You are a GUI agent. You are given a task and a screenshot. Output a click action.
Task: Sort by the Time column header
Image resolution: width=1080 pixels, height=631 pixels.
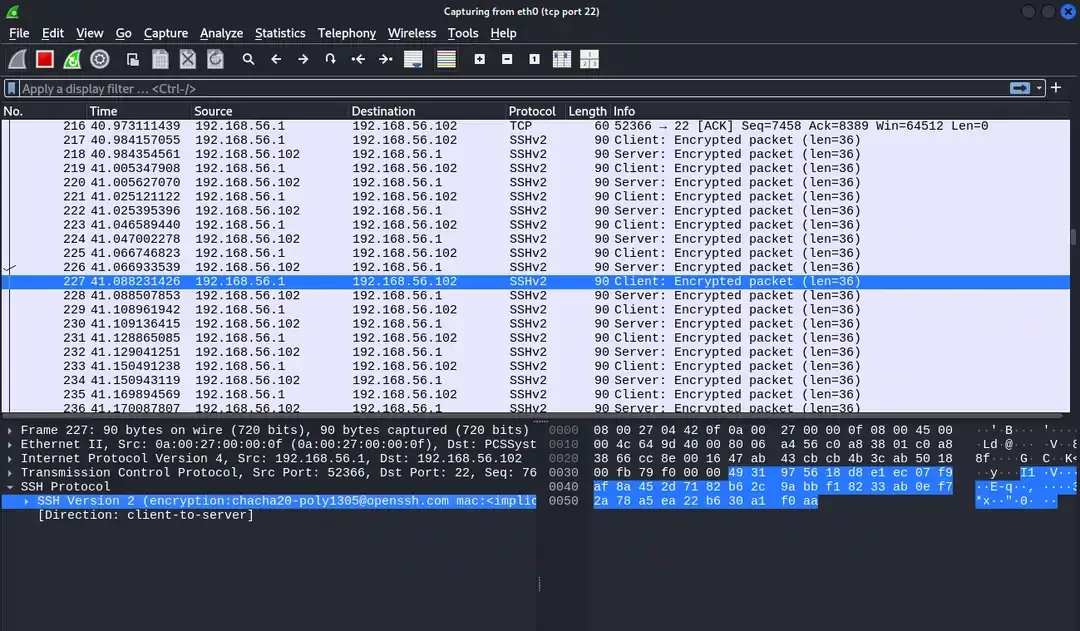click(x=138, y=111)
